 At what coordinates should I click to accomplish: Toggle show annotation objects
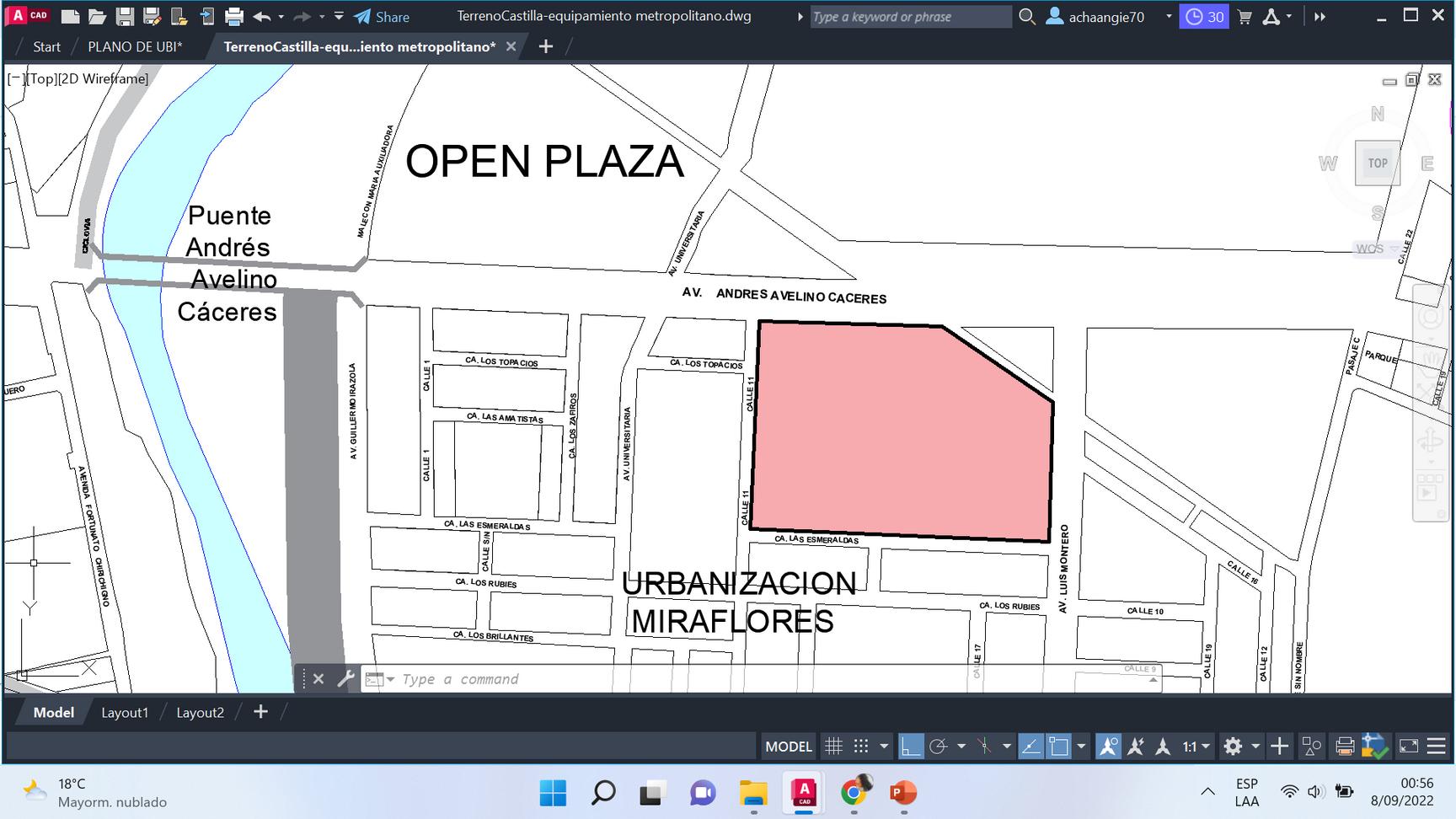1108,747
